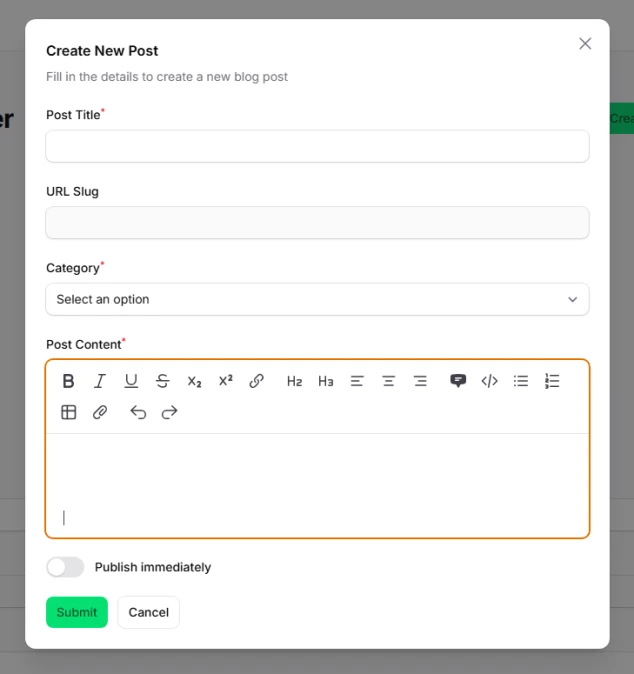Align text right
The height and width of the screenshot is (674, 634).
[420, 381]
